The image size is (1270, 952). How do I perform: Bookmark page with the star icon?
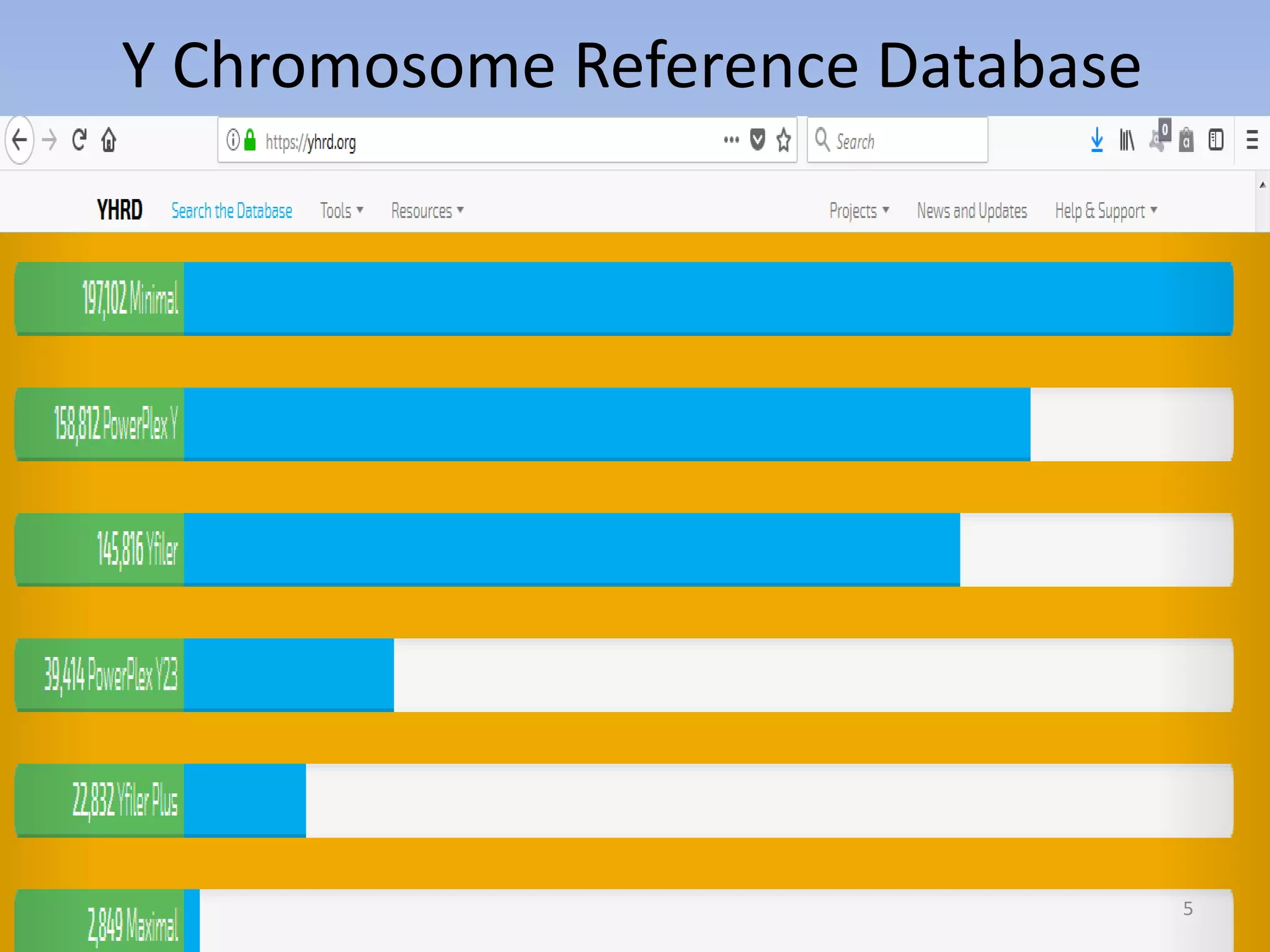pyautogui.click(x=783, y=140)
